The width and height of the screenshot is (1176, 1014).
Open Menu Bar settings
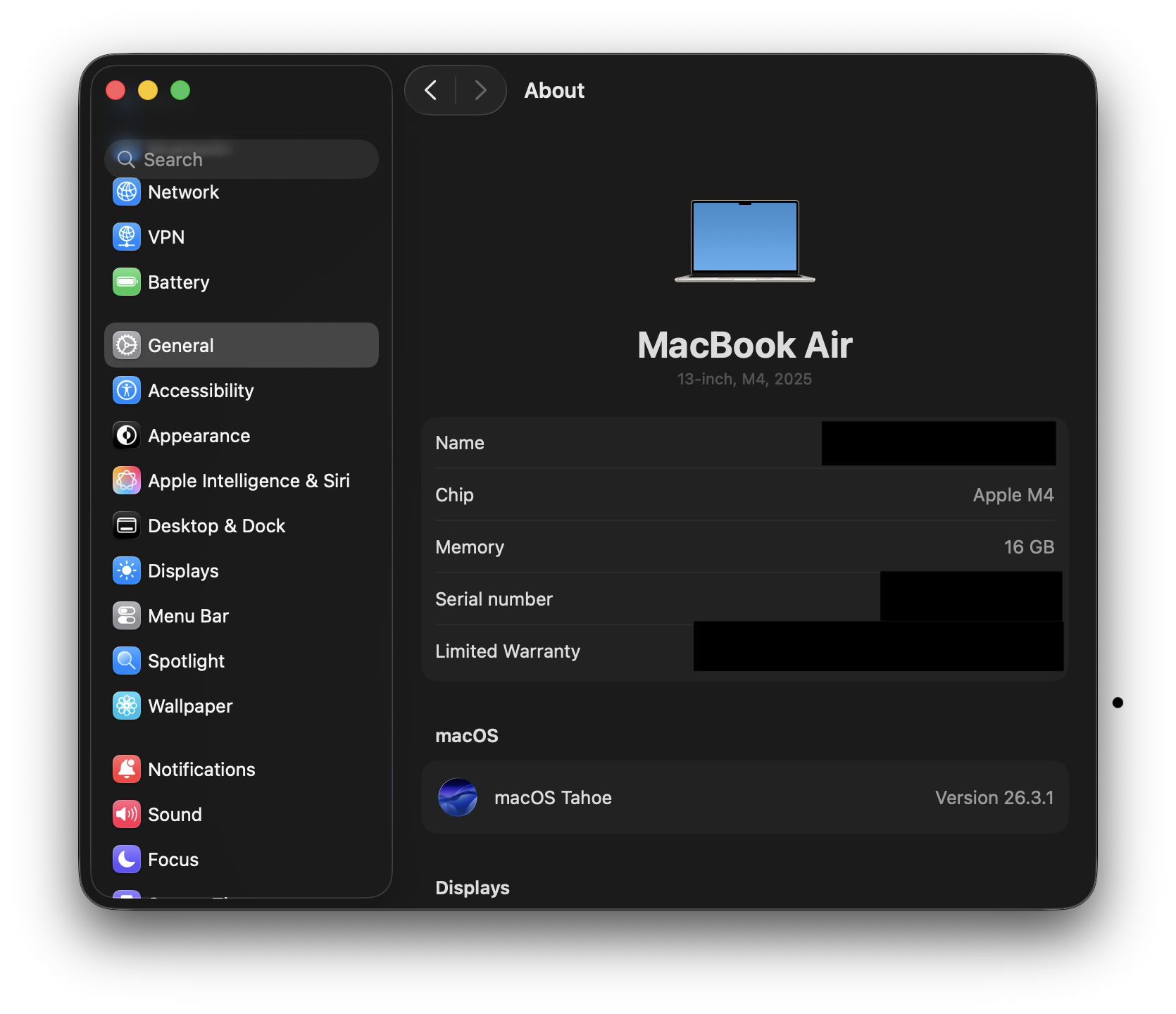pos(242,615)
